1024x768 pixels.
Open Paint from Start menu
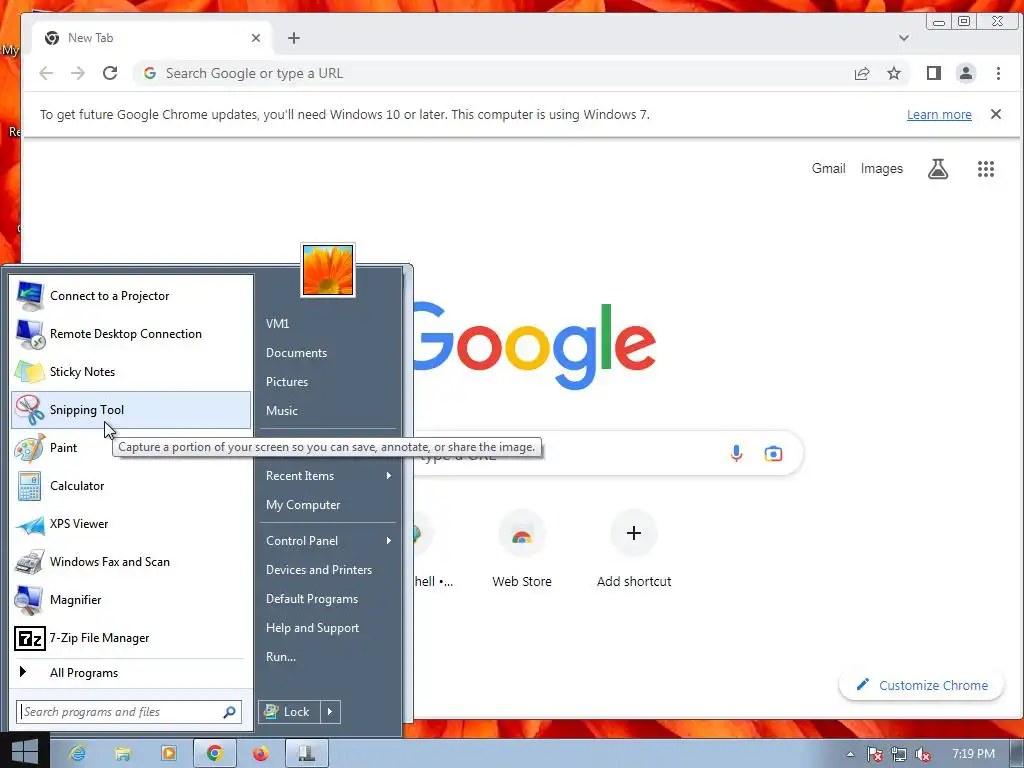(x=131, y=448)
